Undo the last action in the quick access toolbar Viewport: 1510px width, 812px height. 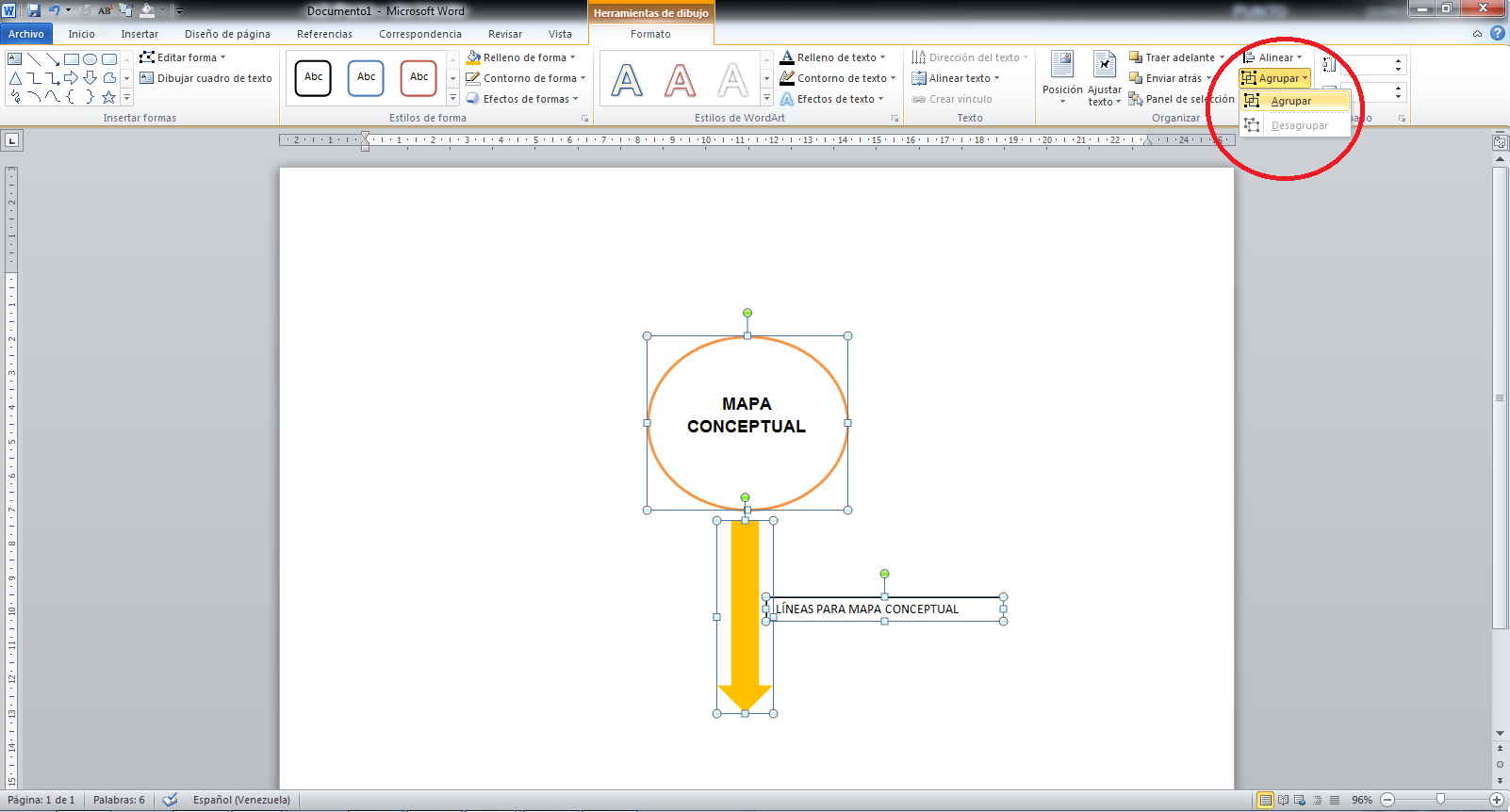[x=54, y=10]
